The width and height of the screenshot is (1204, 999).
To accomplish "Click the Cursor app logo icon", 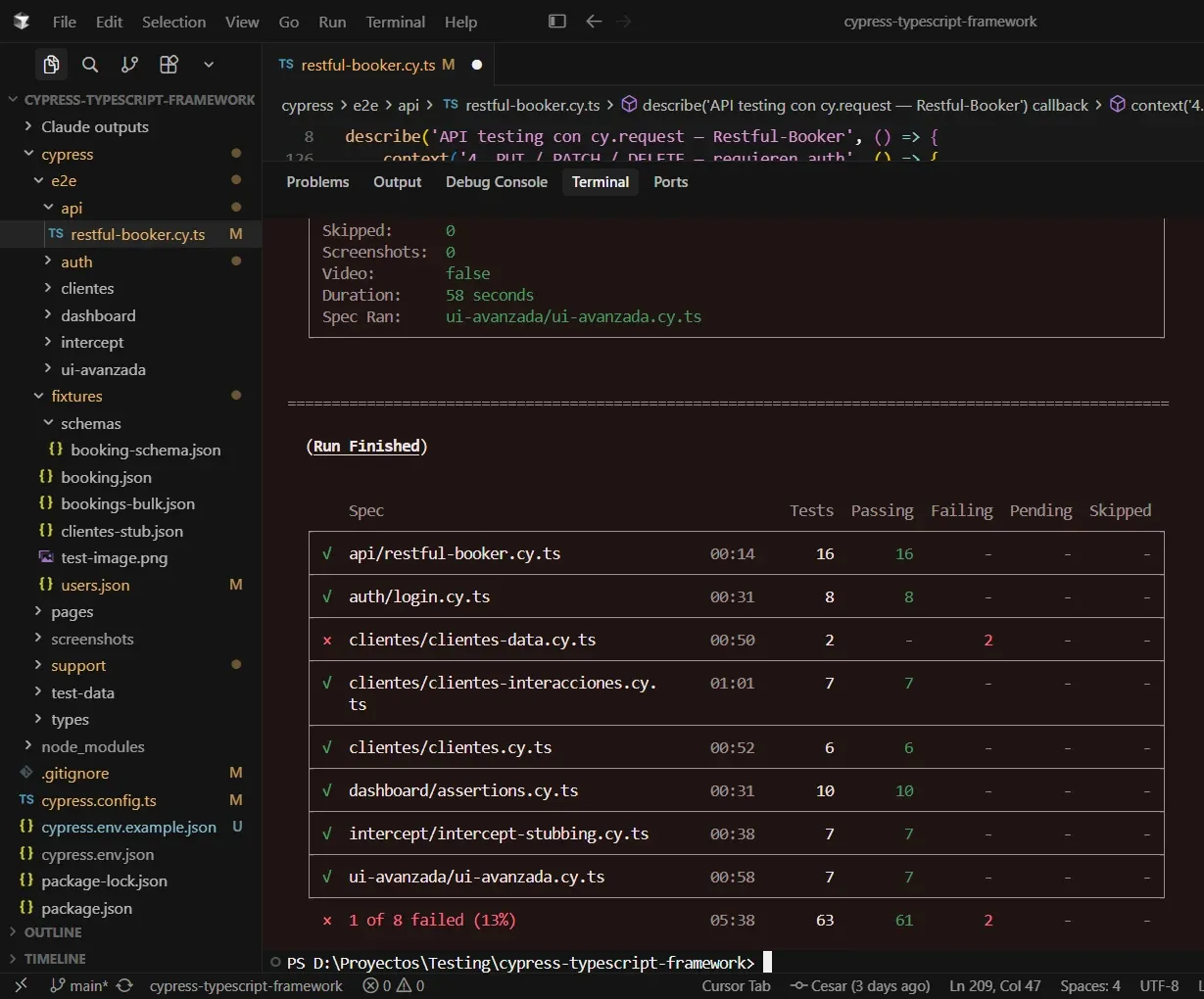I will coord(22,22).
